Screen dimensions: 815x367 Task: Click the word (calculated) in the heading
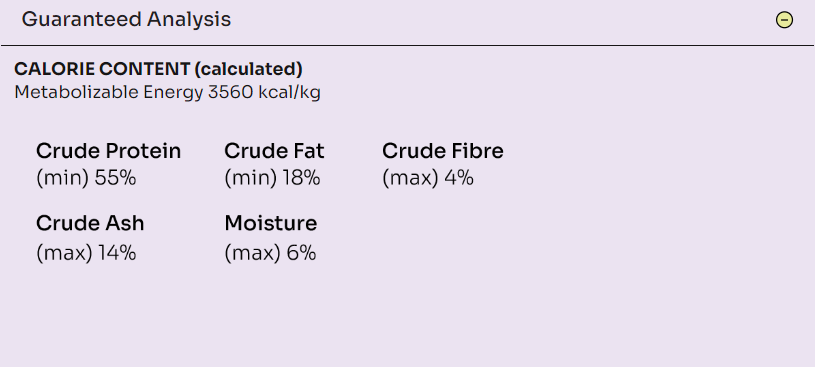click(248, 69)
